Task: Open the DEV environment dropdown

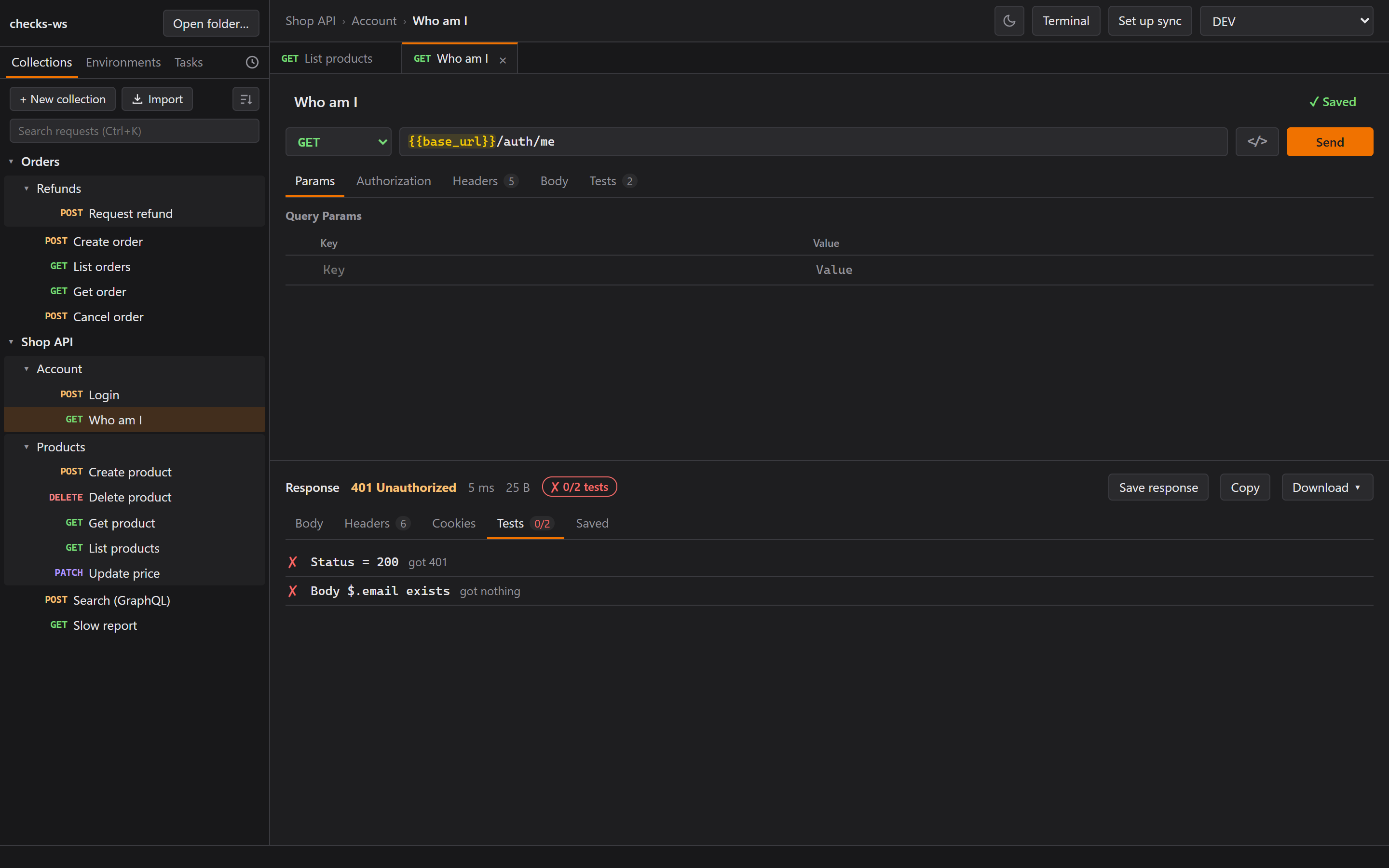Action: pyautogui.click(x=1286, y=21)
